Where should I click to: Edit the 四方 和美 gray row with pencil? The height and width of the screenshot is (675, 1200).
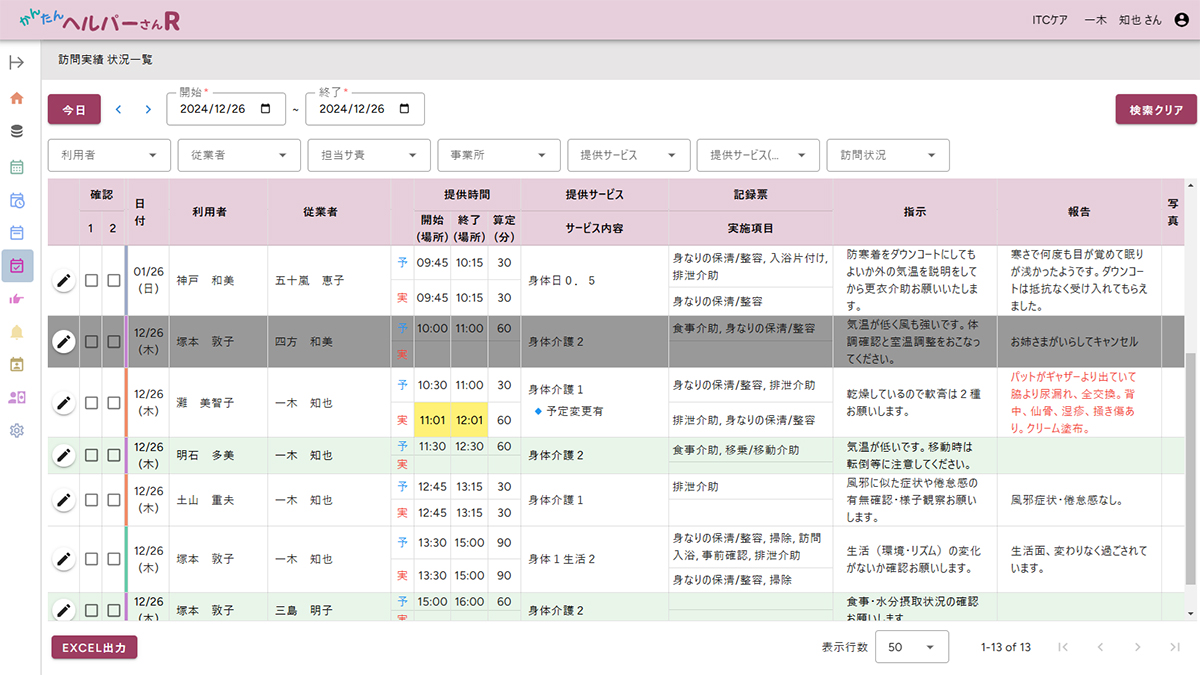(x=64, y=342)
